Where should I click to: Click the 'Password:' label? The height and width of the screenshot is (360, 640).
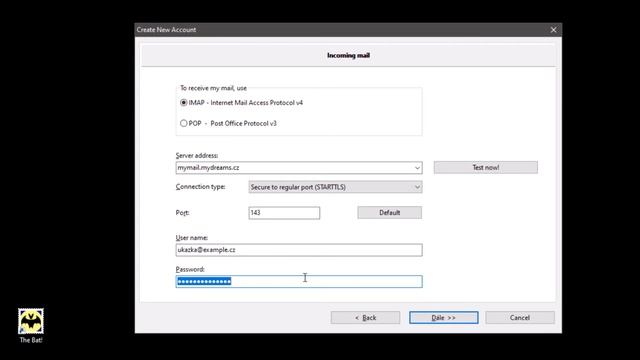[190, 269]
